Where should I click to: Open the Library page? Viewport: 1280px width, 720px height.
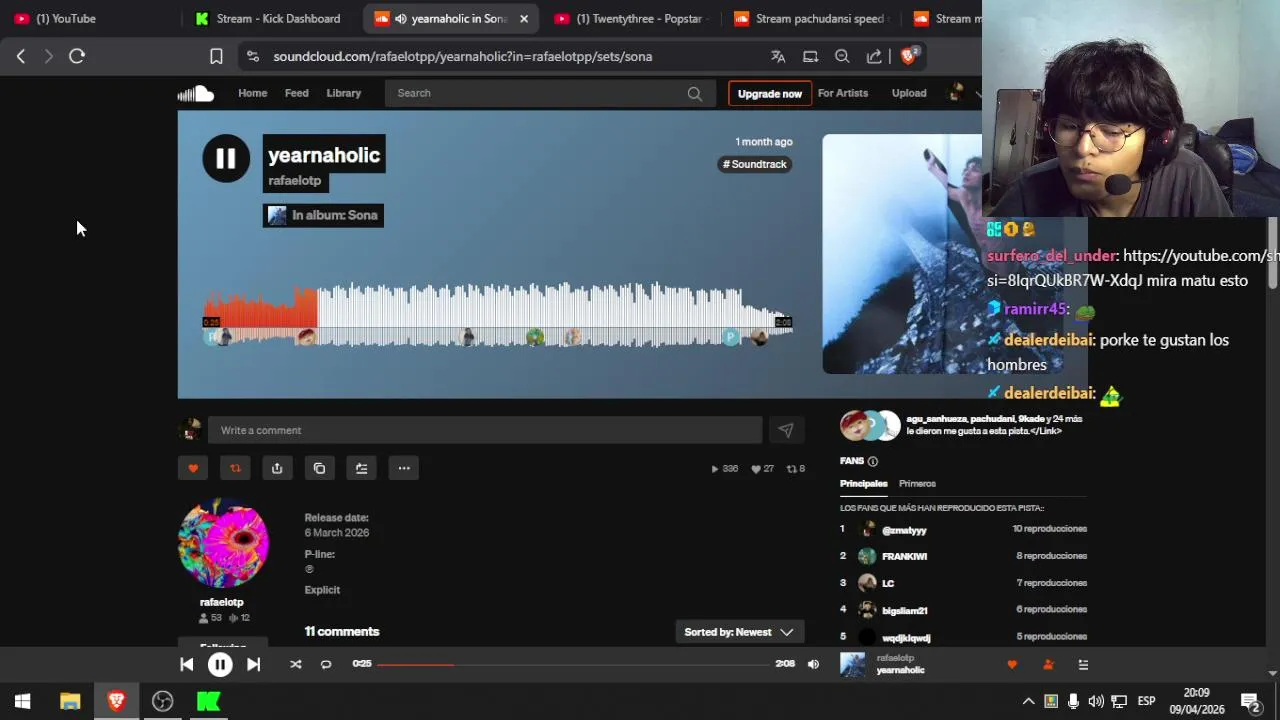[x=344, y=93]
